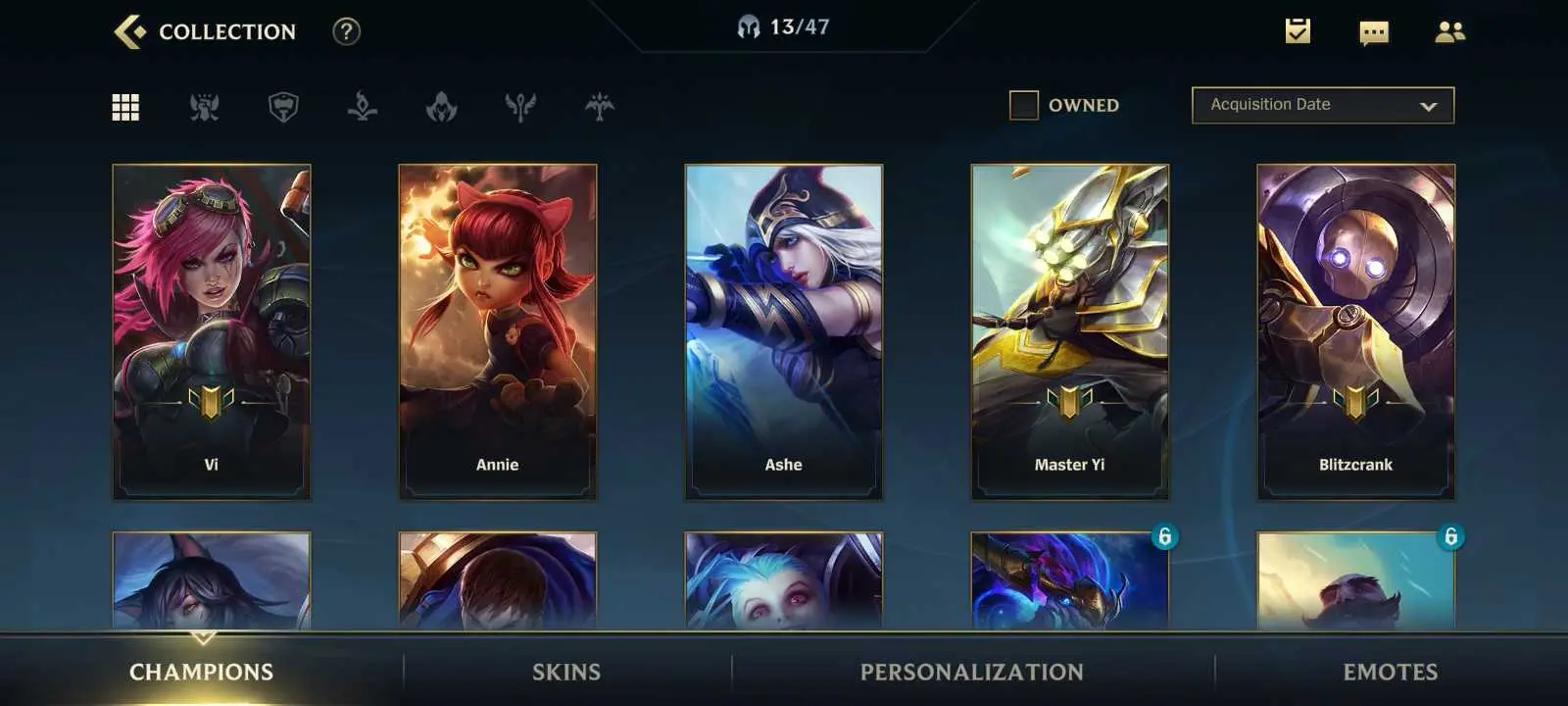Viewport: 1568px width, 706px height.
Task: Go back using the Collection arrow
Action: pos(129,31)
